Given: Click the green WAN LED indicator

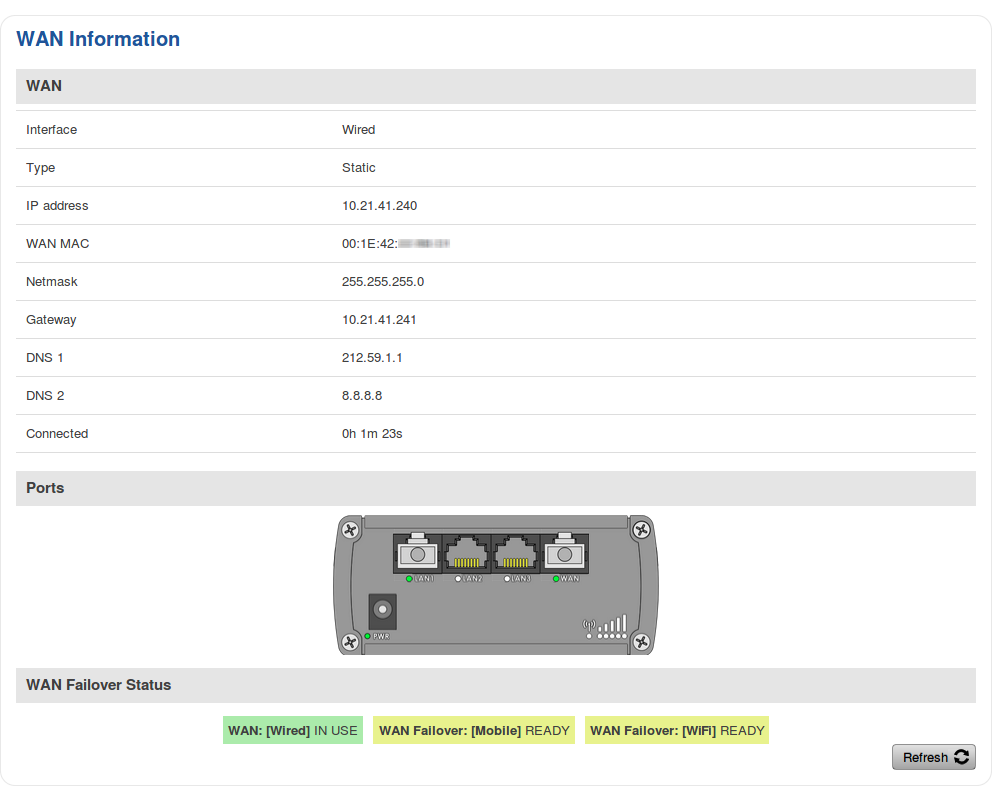Looking at the screenshot, I should pos(556,579).
